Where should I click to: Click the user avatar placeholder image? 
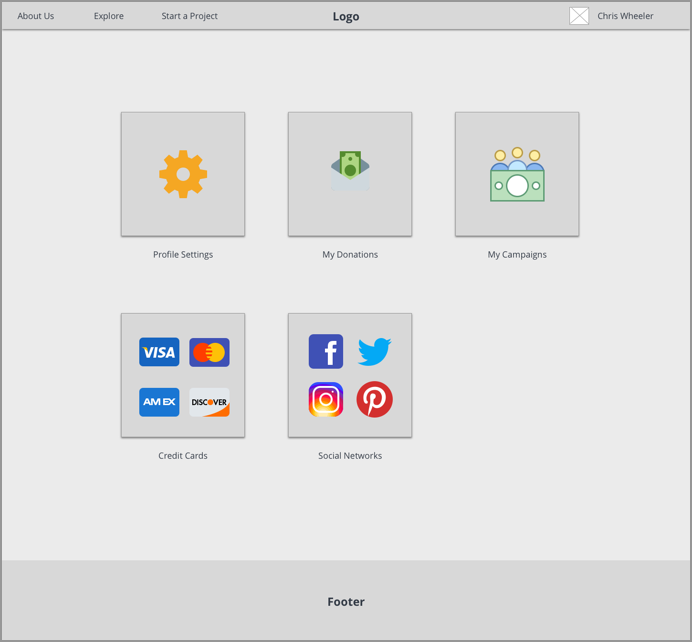(579, 16)
